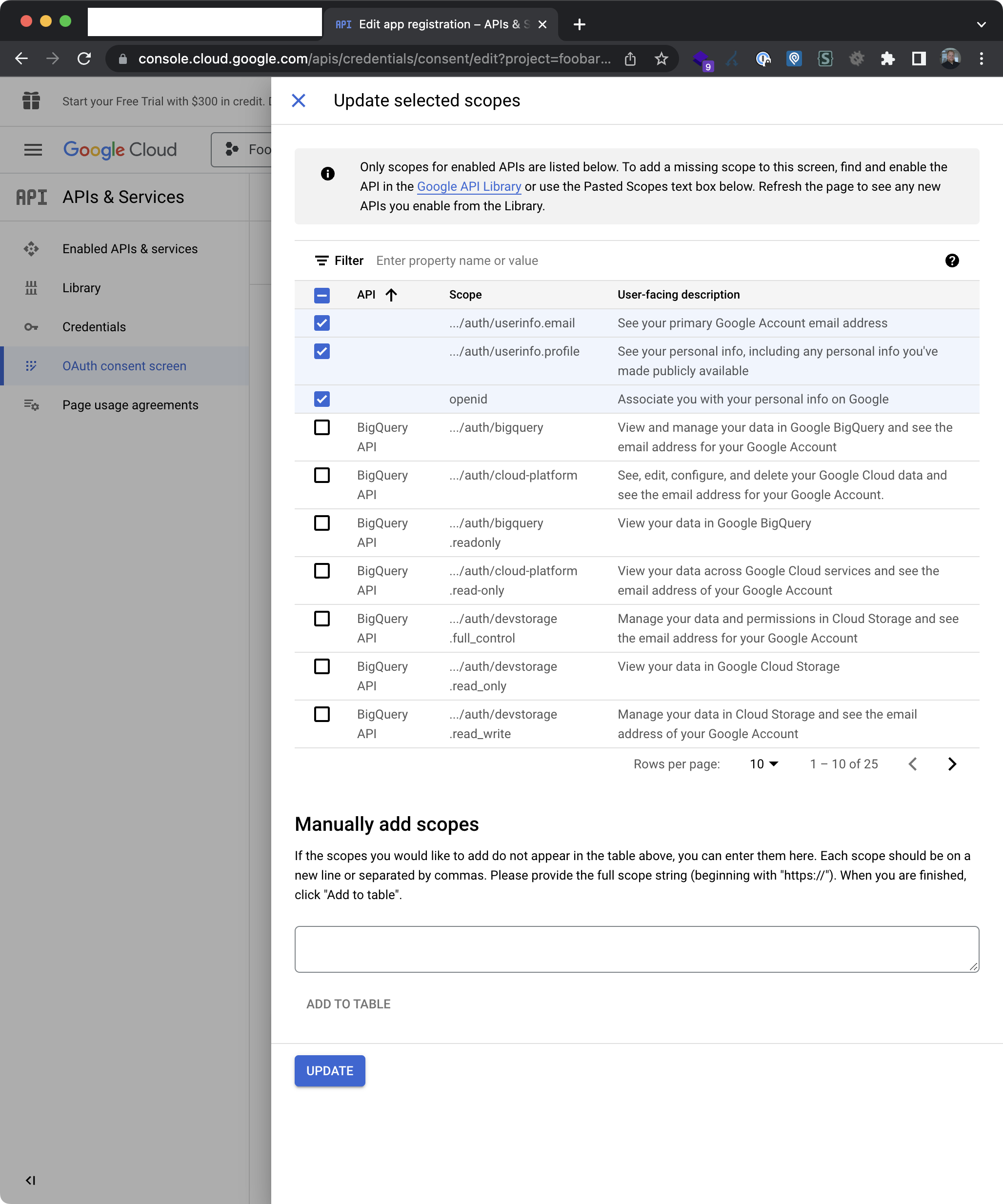The height and width of the screenshot is (1204, 1003).
Task: Click the Filter list icon
Action: pos(321,261)
